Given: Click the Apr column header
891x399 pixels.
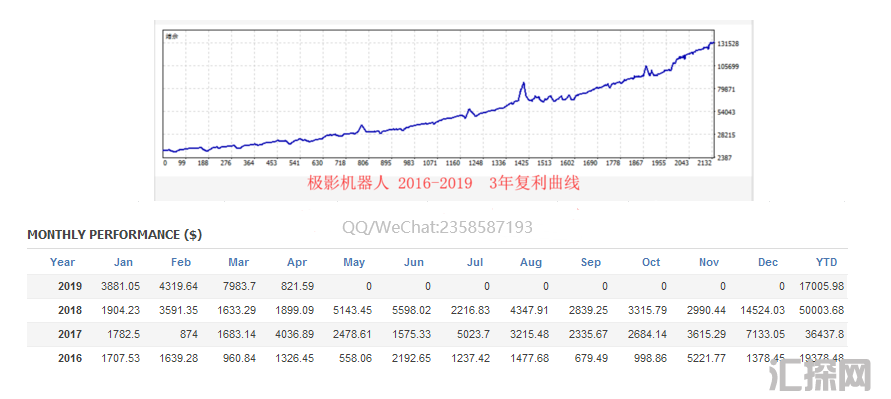Looking at the screenshot, I should (297, 262).
